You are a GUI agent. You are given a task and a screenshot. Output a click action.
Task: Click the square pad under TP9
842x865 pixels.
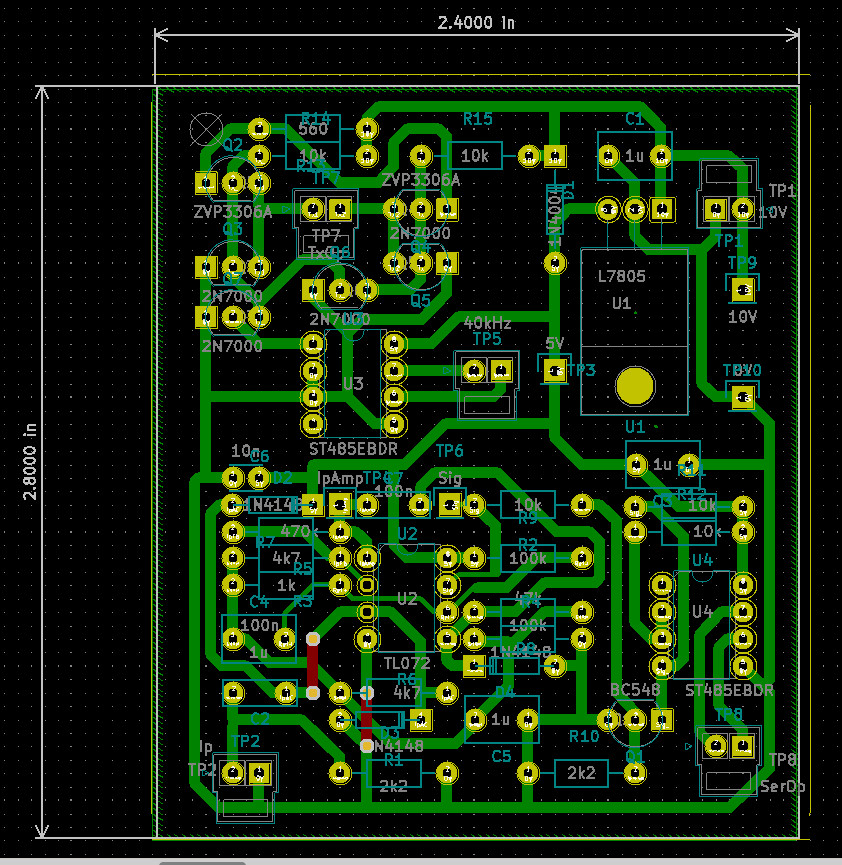coord(743,290)
